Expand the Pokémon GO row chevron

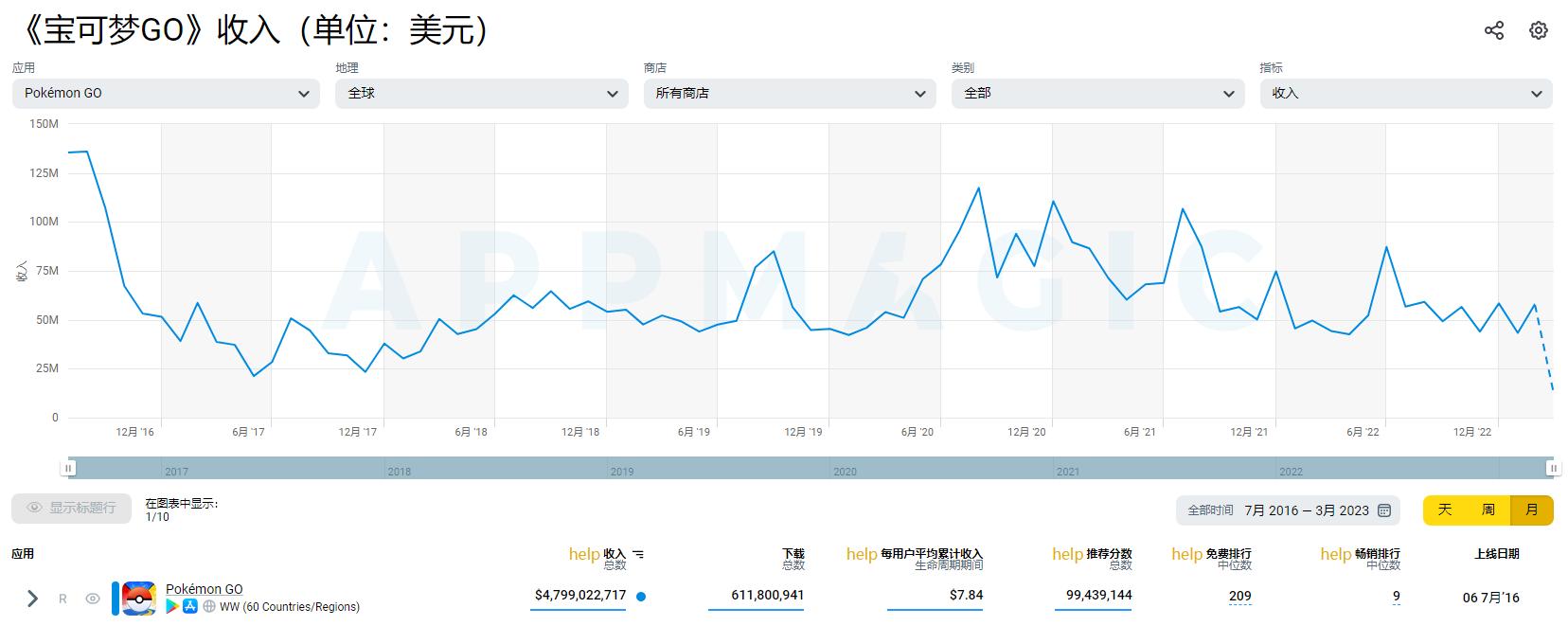(32, 599)
